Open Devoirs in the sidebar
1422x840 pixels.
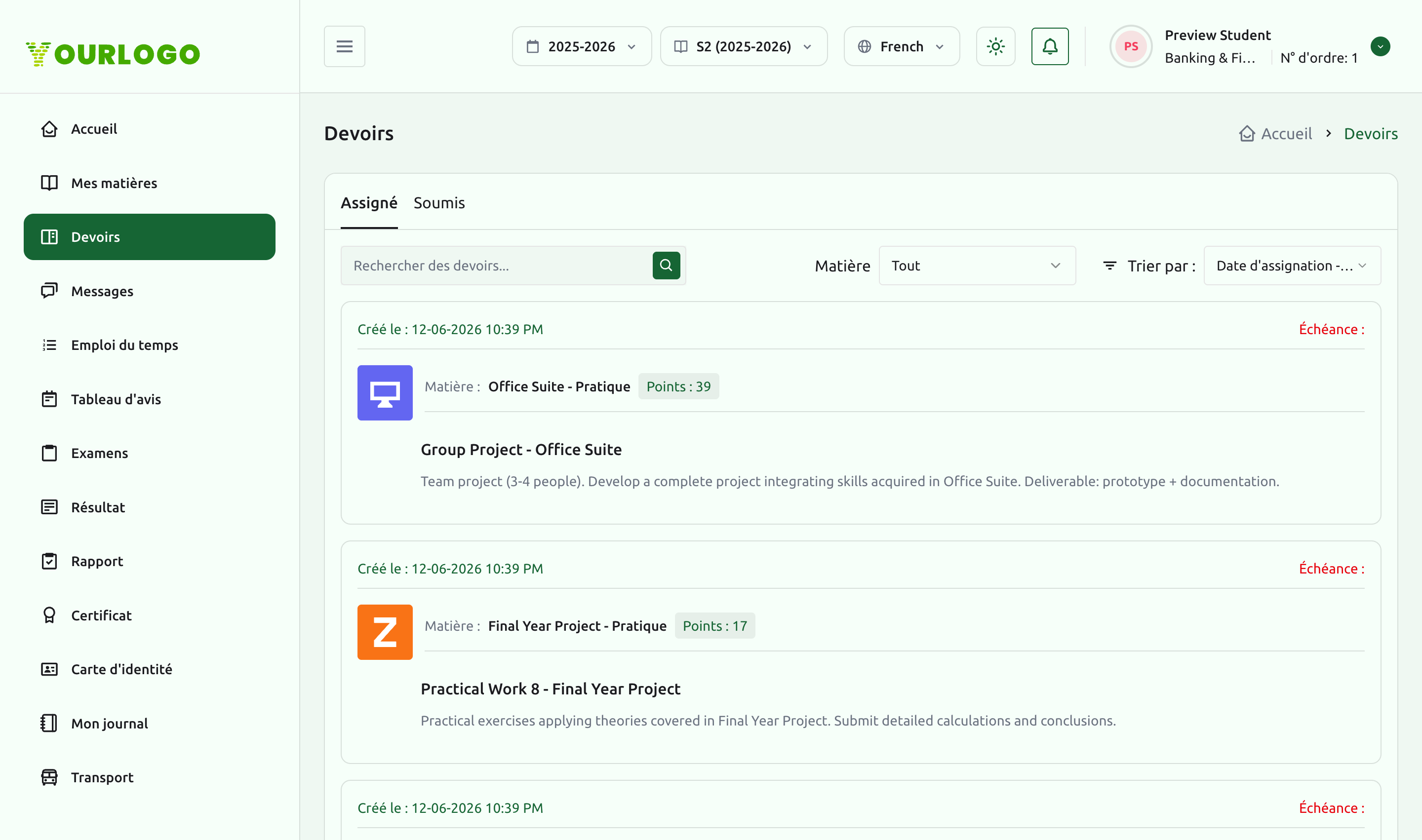[150, 237]
